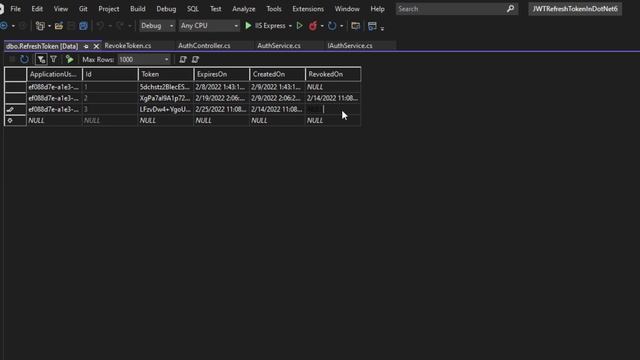Click the ExpiresOn cell 2/25/2022 11:08
This screenshot has width=640, height=360.
click(222, 109)
